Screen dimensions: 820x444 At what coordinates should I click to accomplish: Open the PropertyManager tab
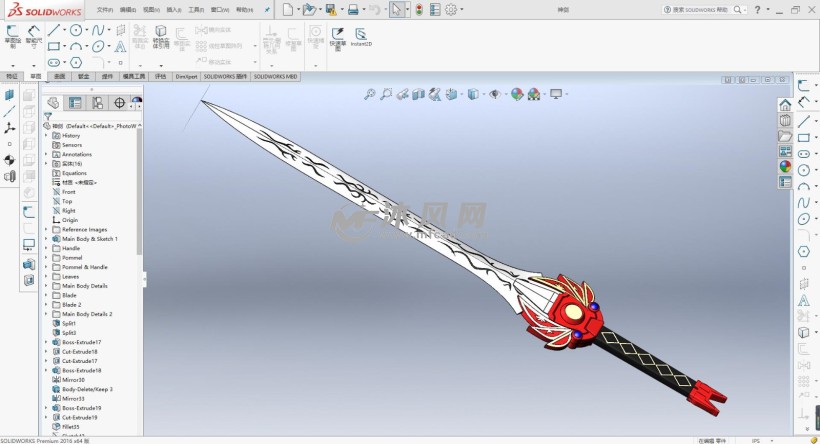pyautogui.click(x=75, y=103)
